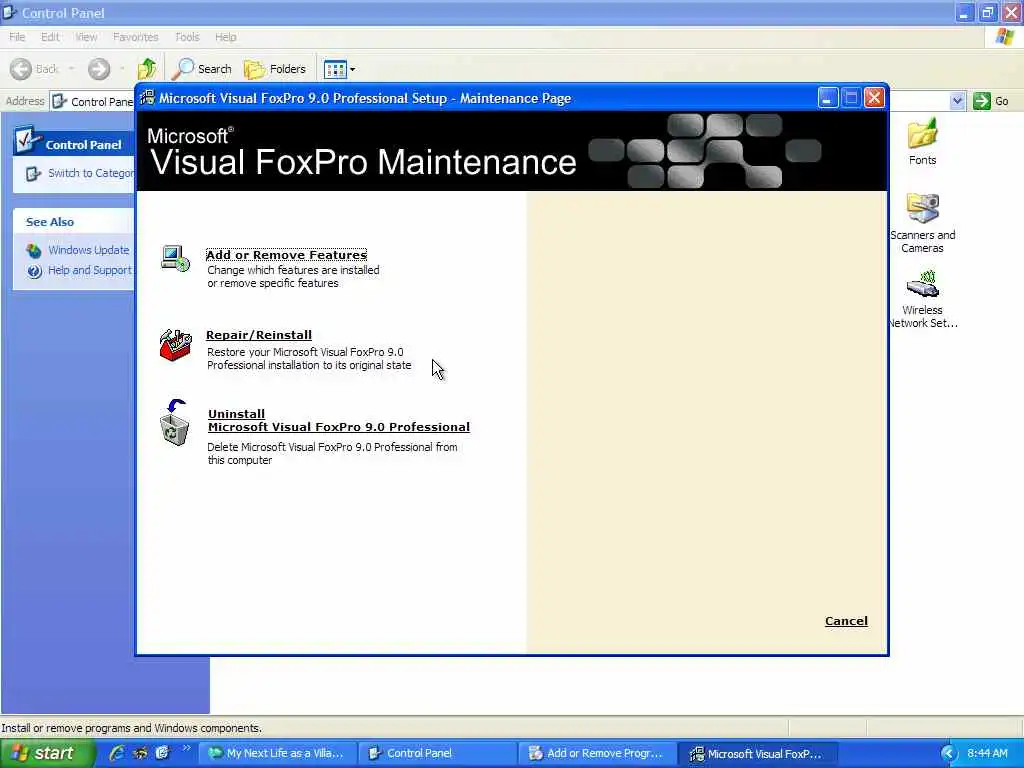Click the Add or Remove Features computer icon

(x=175, y=259)
